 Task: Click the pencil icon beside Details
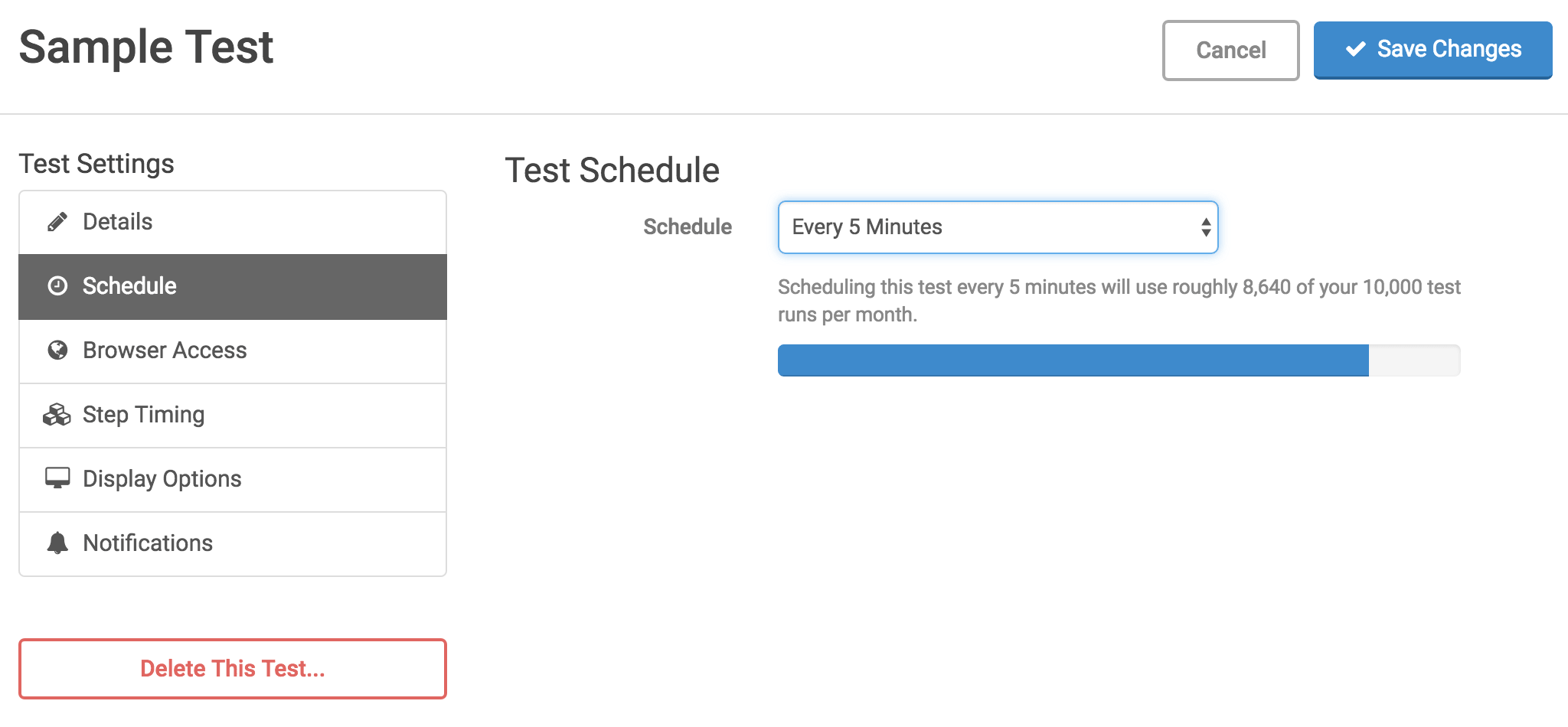tap(58, 221)
